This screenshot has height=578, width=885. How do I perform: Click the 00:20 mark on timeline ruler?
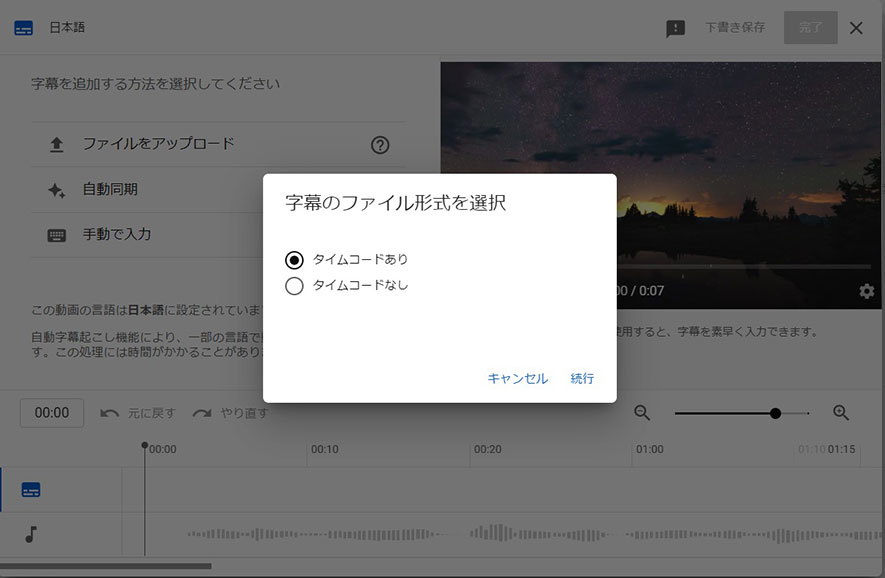488,449
